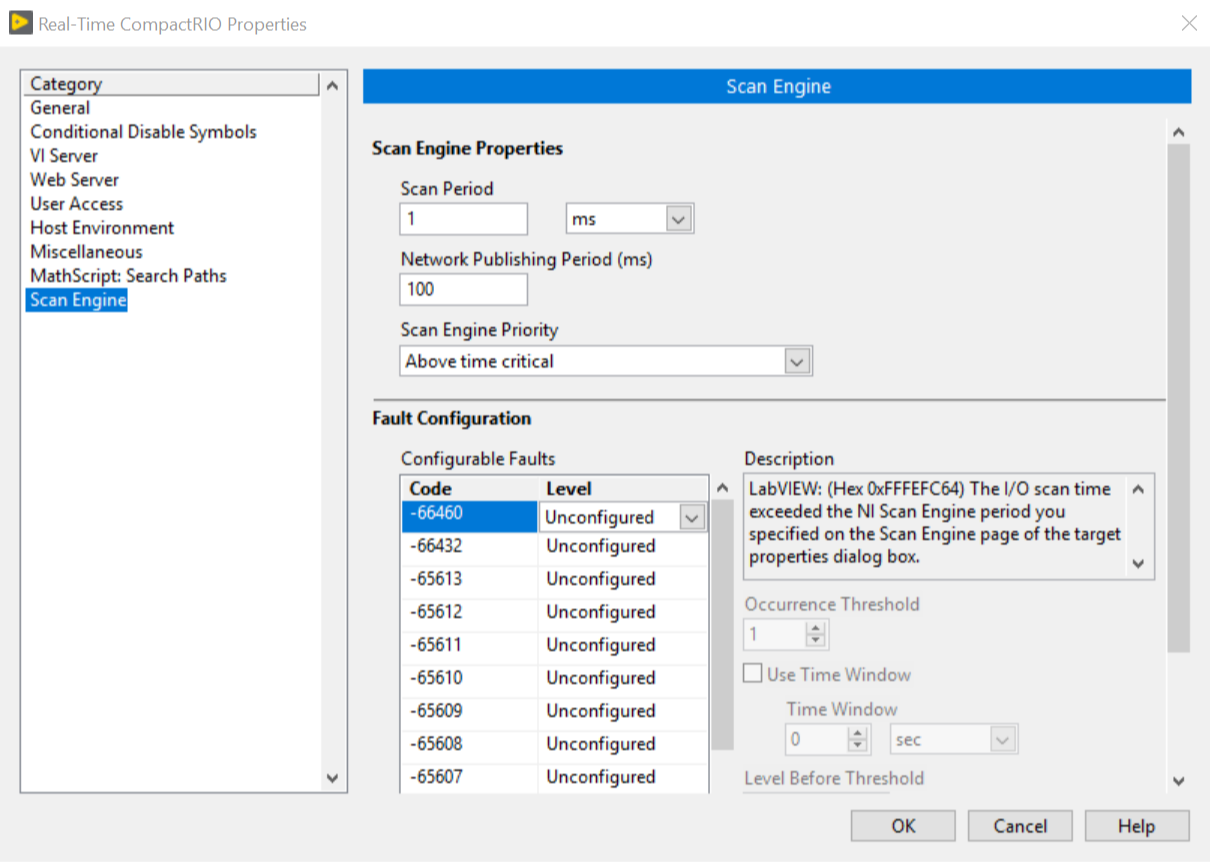Open the VI Server category
Image resolution: width=1210 pixels, height=862 pixels.
tap(64, 156)
